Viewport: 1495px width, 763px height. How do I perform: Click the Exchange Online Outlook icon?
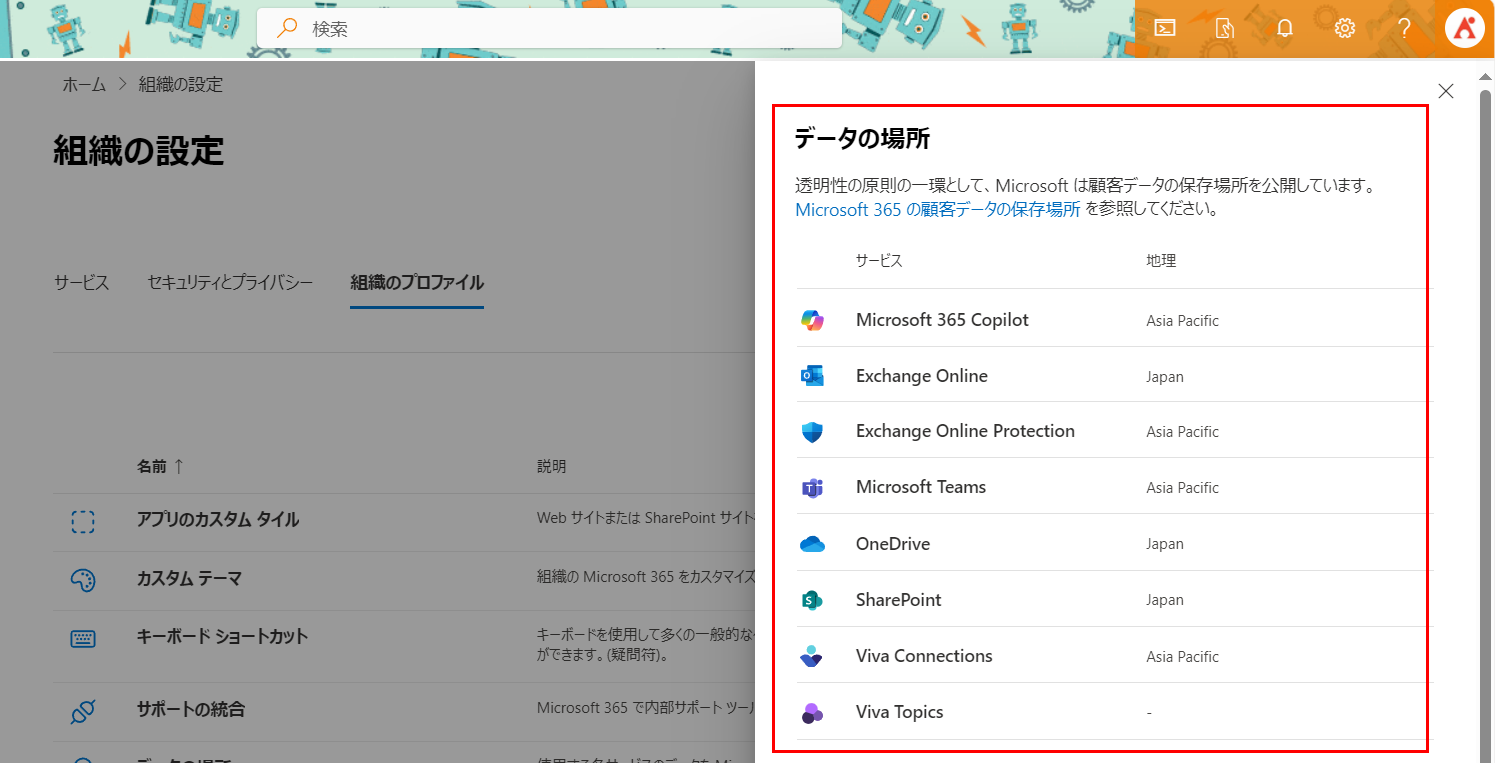click(812, 376)
